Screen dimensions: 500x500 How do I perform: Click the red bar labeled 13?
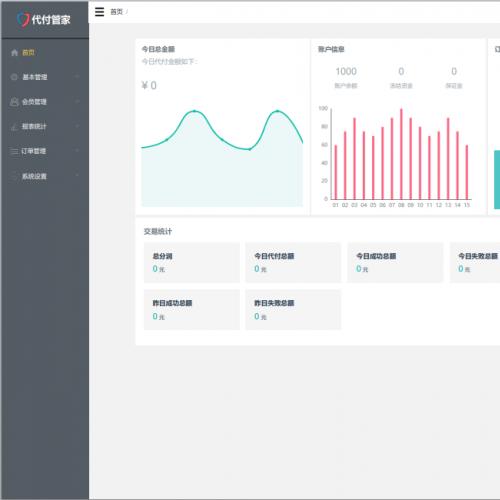click(x=448, y=159)
